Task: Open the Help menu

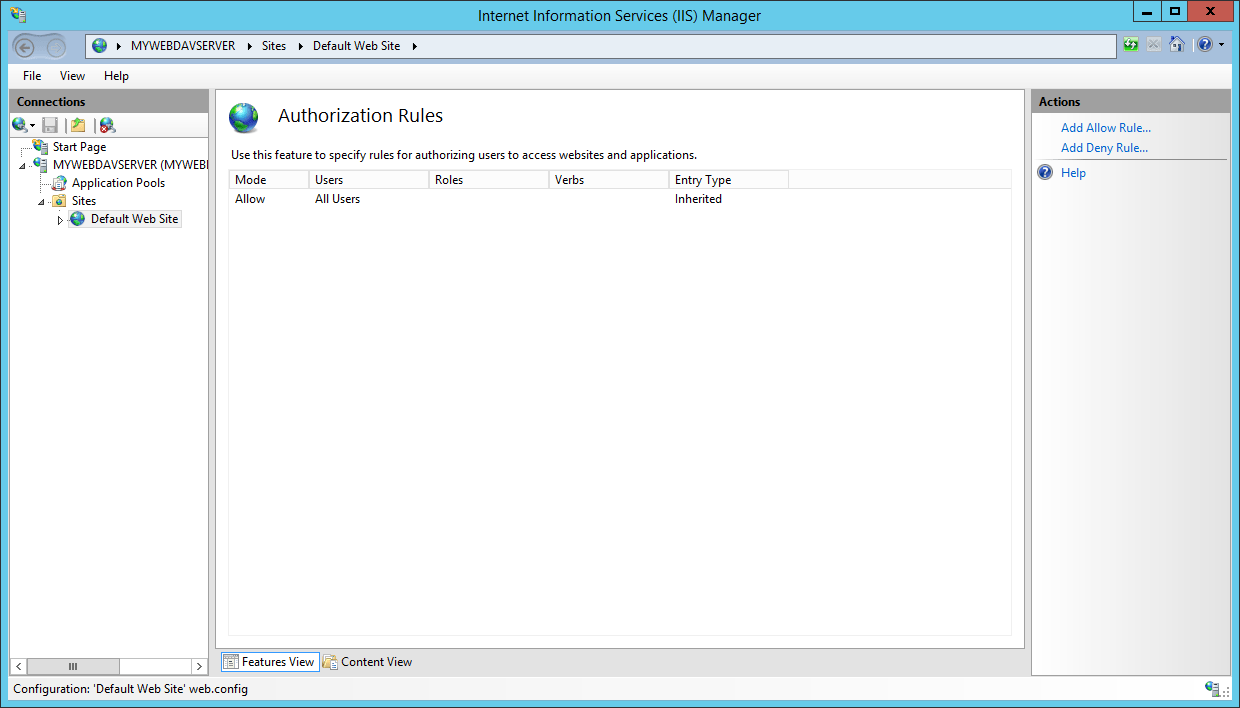Action: 116,76
